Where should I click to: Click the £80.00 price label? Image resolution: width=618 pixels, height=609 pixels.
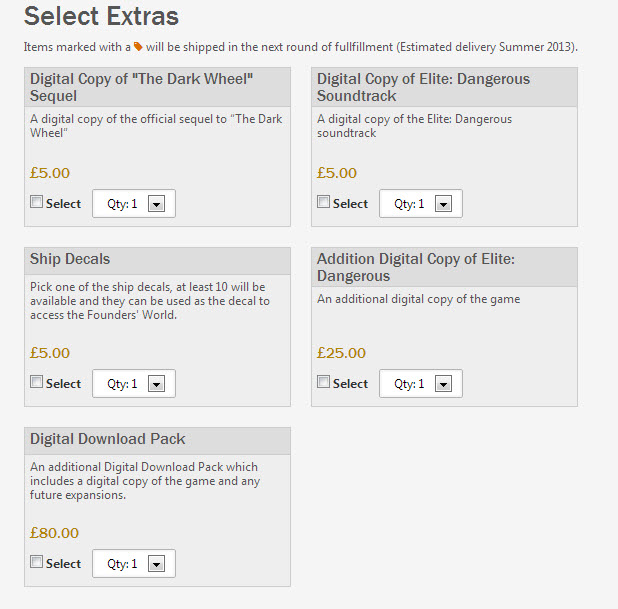54,533
